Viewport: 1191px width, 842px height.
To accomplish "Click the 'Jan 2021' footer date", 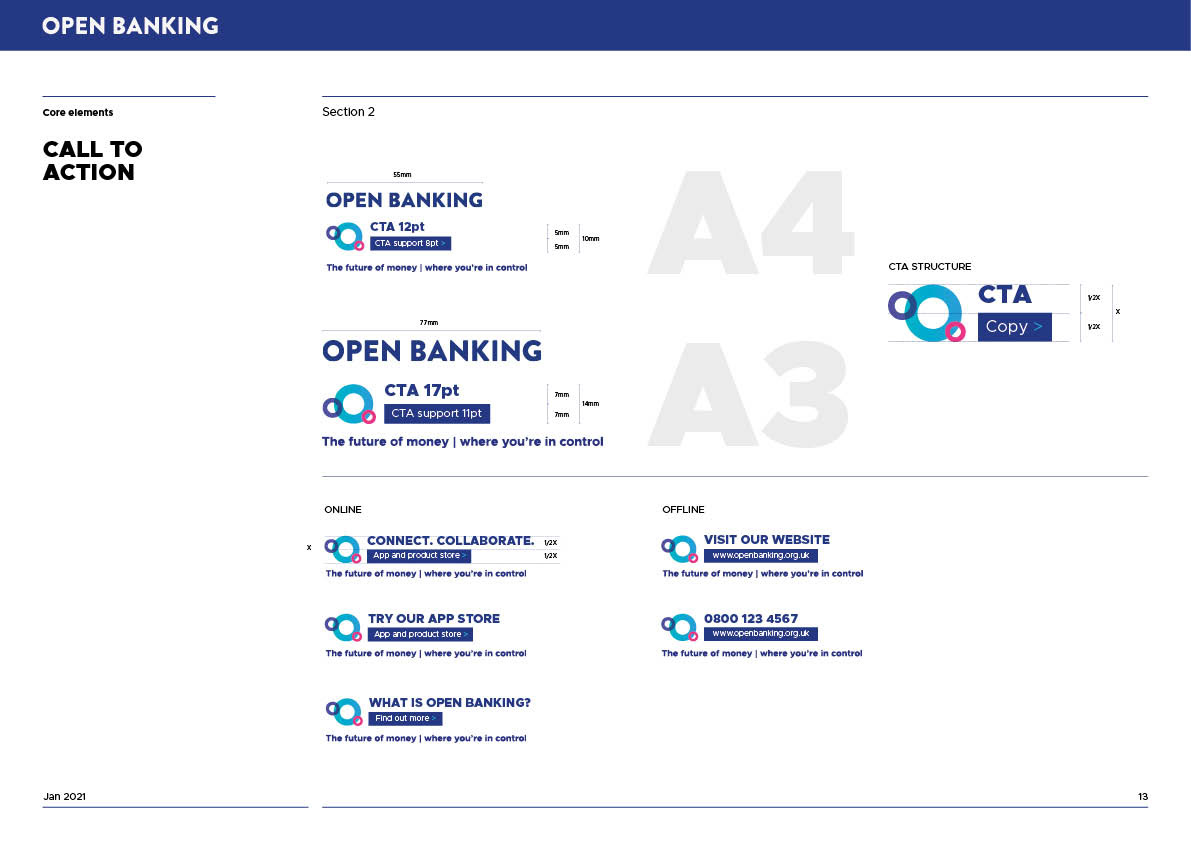I will click(65, 796).
